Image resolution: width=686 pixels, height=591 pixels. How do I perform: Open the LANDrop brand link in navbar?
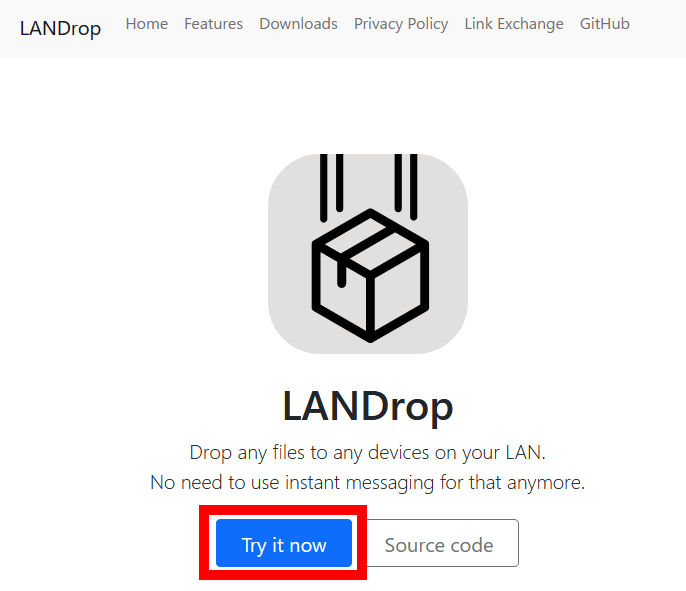coord(60,28)
